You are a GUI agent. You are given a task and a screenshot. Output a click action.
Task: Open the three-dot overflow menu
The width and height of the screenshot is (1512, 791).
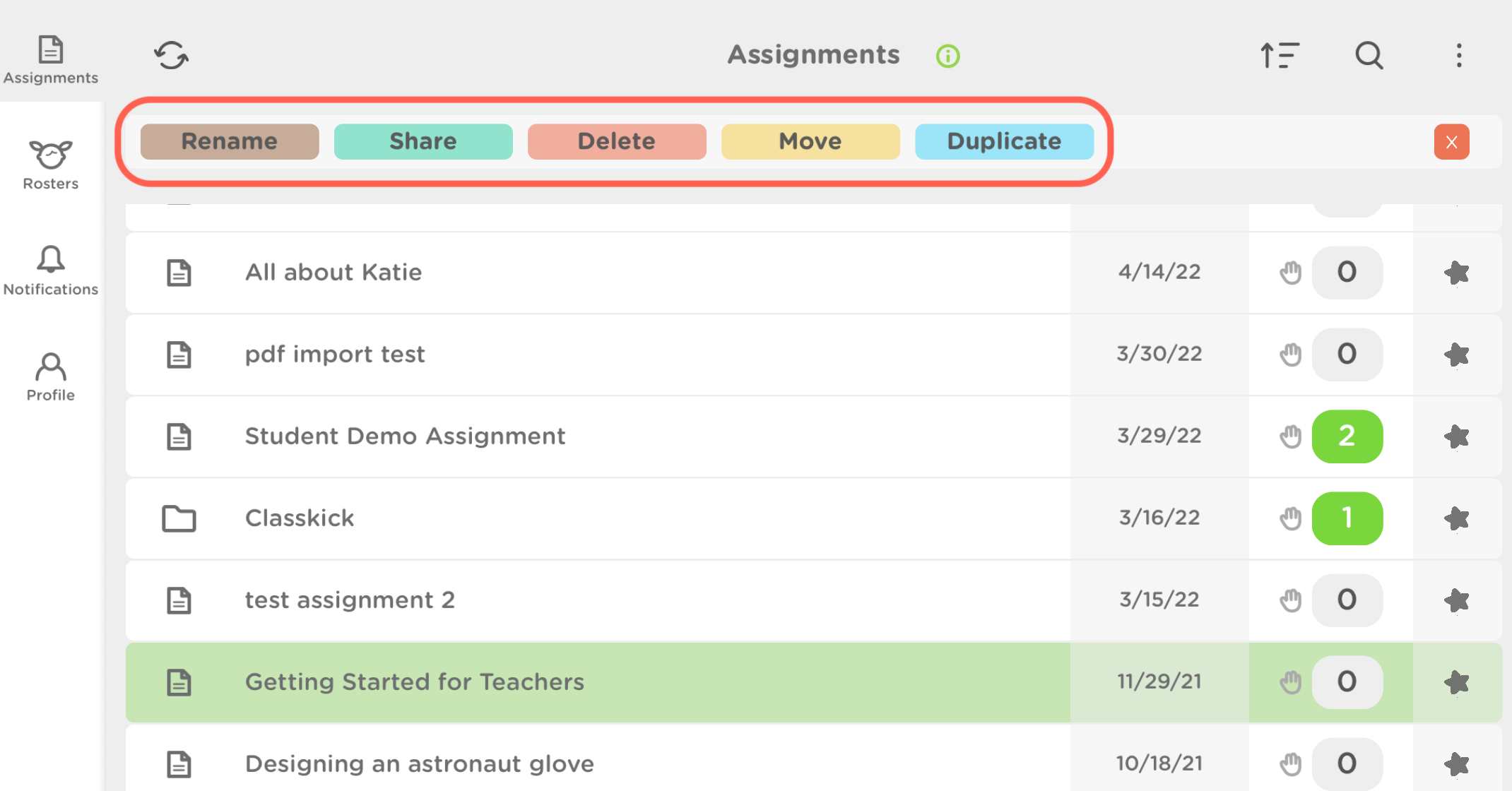pos(1459,55)
